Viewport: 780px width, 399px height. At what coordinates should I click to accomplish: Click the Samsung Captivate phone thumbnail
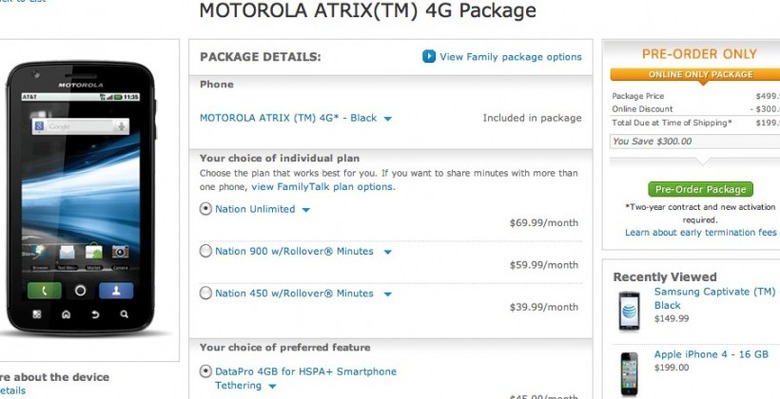(629, 311)
